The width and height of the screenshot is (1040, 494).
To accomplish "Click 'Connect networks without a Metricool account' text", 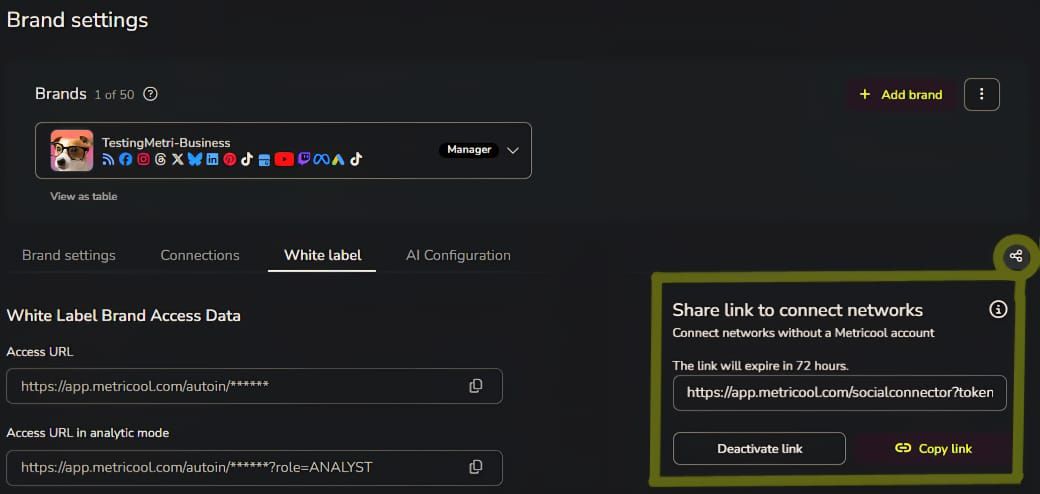I will (804, 333).
